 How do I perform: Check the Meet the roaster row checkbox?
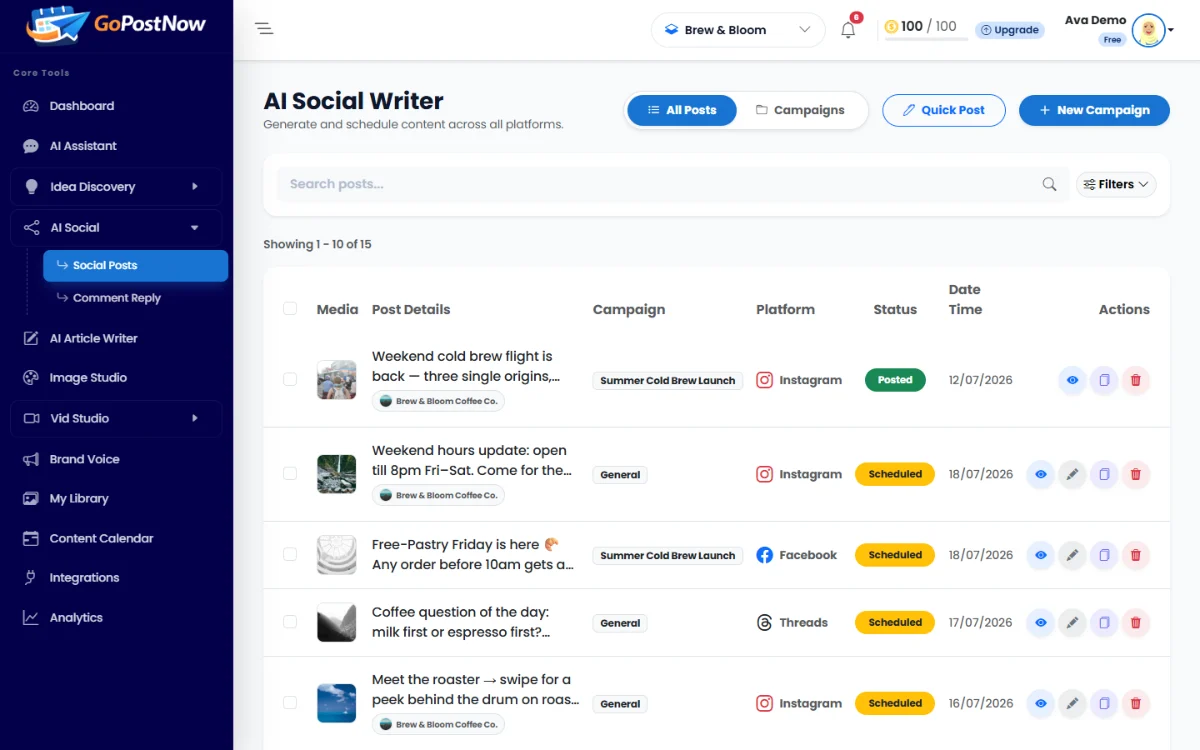click(x=290, y=702)
